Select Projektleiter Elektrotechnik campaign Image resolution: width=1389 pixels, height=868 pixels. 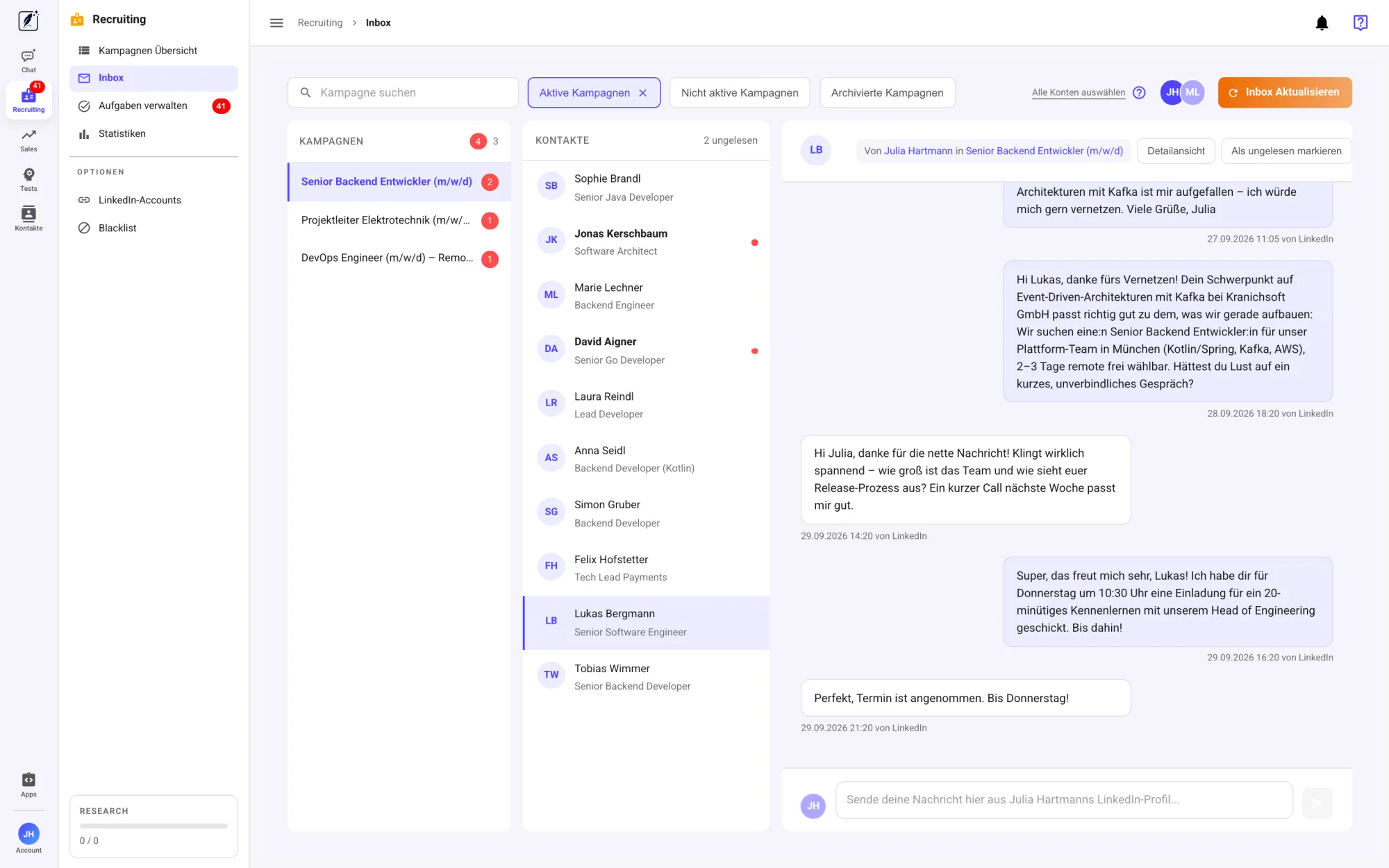399,220
